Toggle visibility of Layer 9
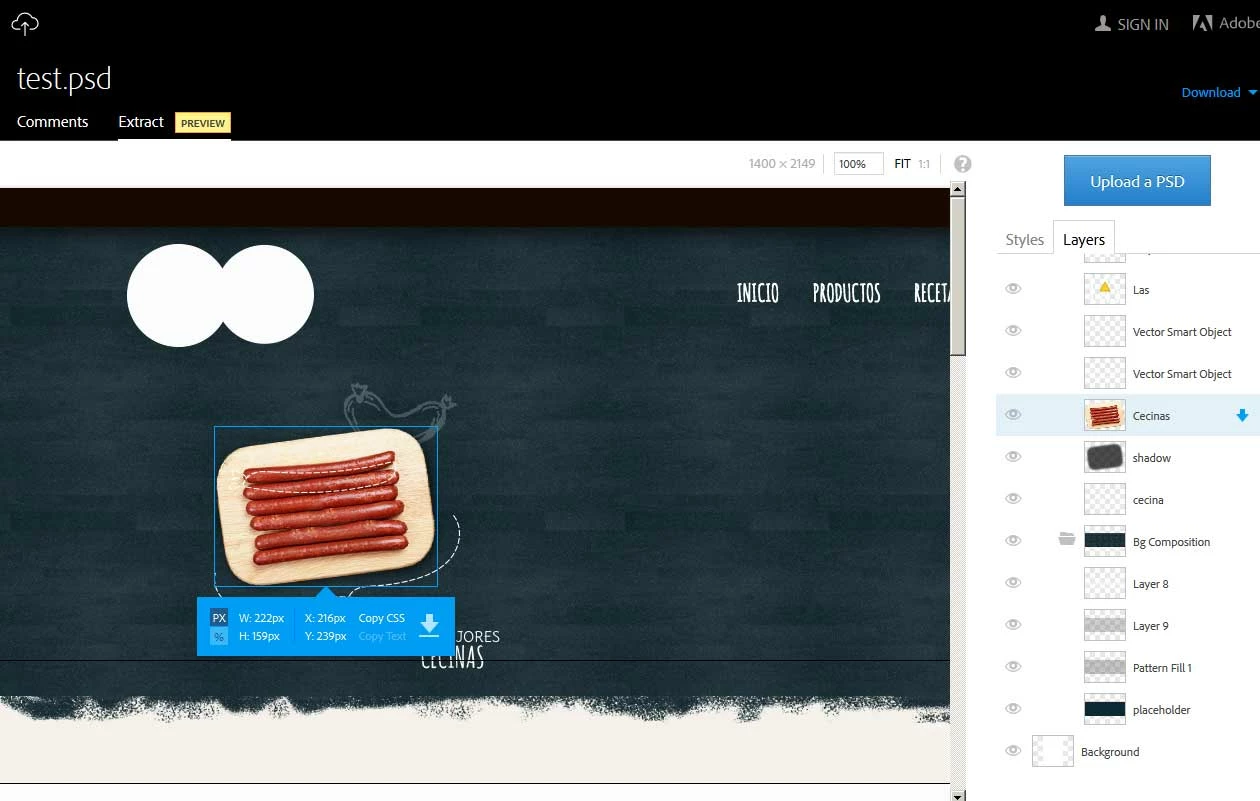The height and width of the screenshot is (801, 1260). point(1013,625)
